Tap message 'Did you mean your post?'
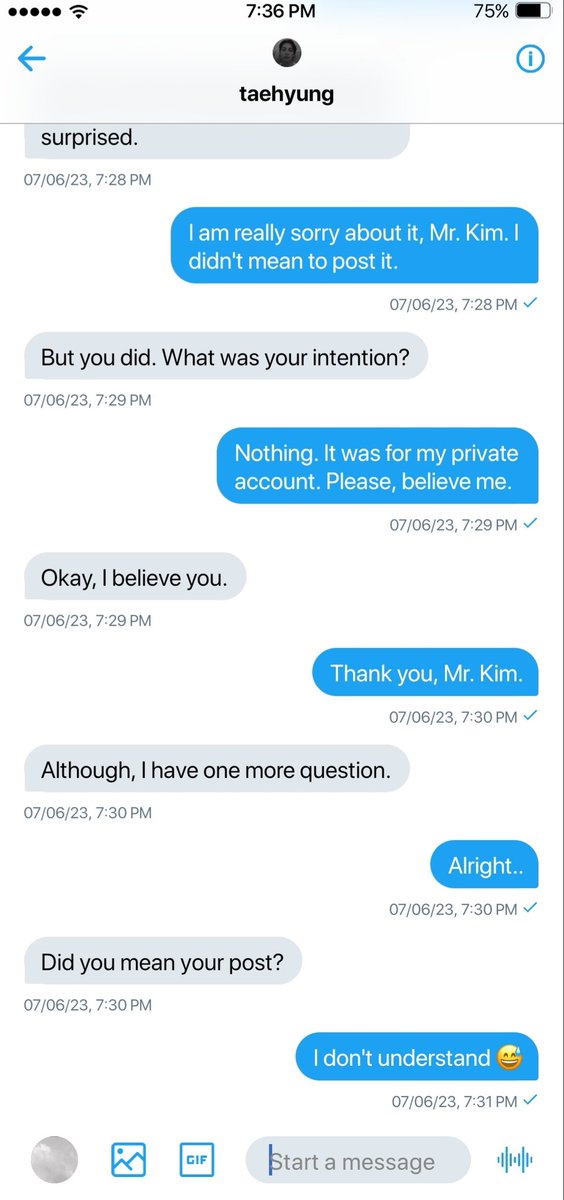The width and height of the screenshot is (564, 1200). click(162, 962)
